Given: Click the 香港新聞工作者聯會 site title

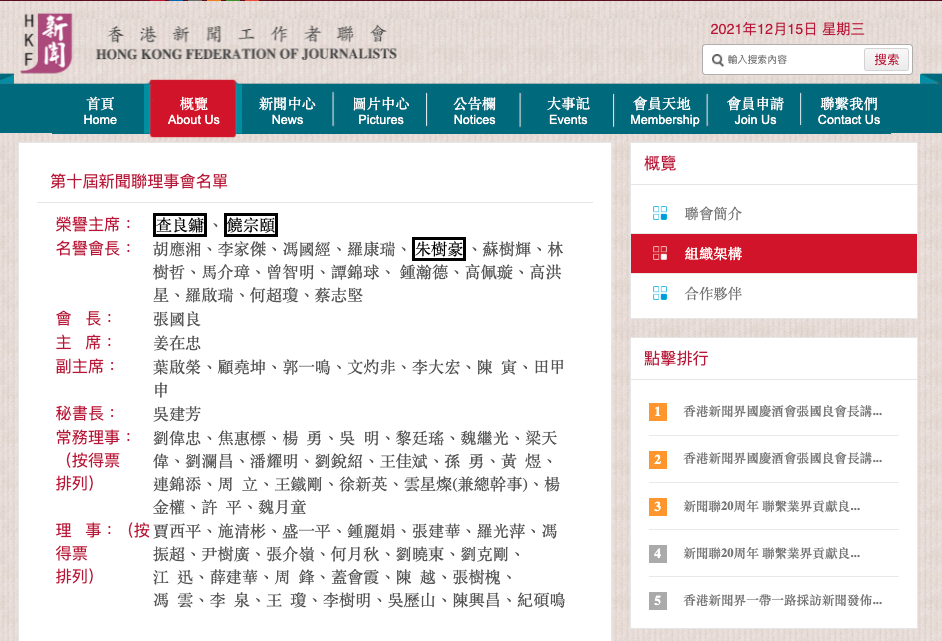Looking at the screenshot, I should (247, 34).
